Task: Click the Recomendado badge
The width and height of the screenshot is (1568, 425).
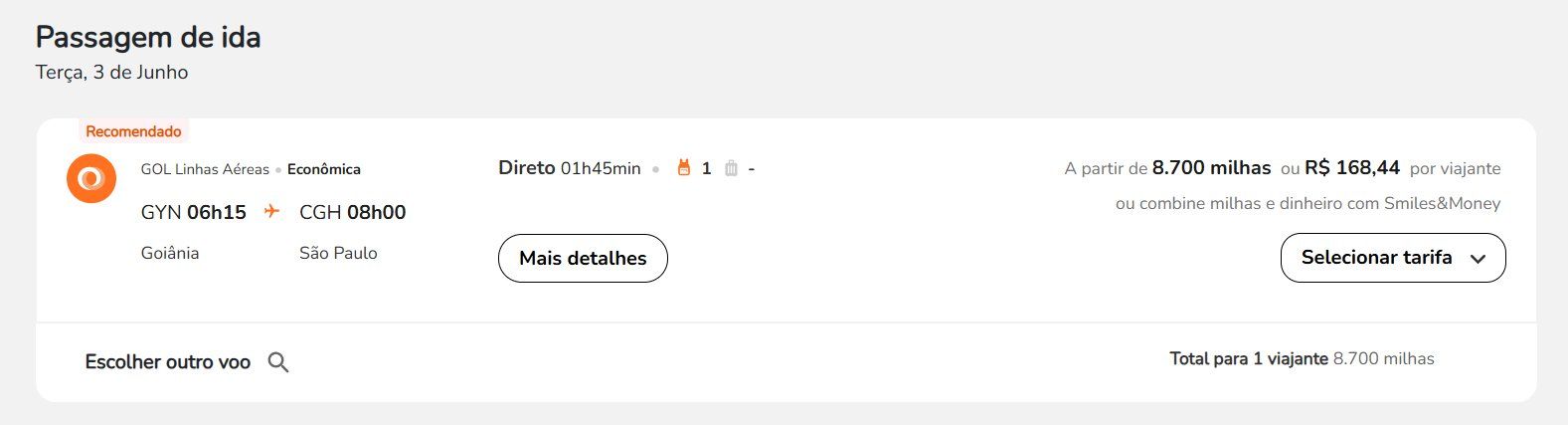Action: 133,131
